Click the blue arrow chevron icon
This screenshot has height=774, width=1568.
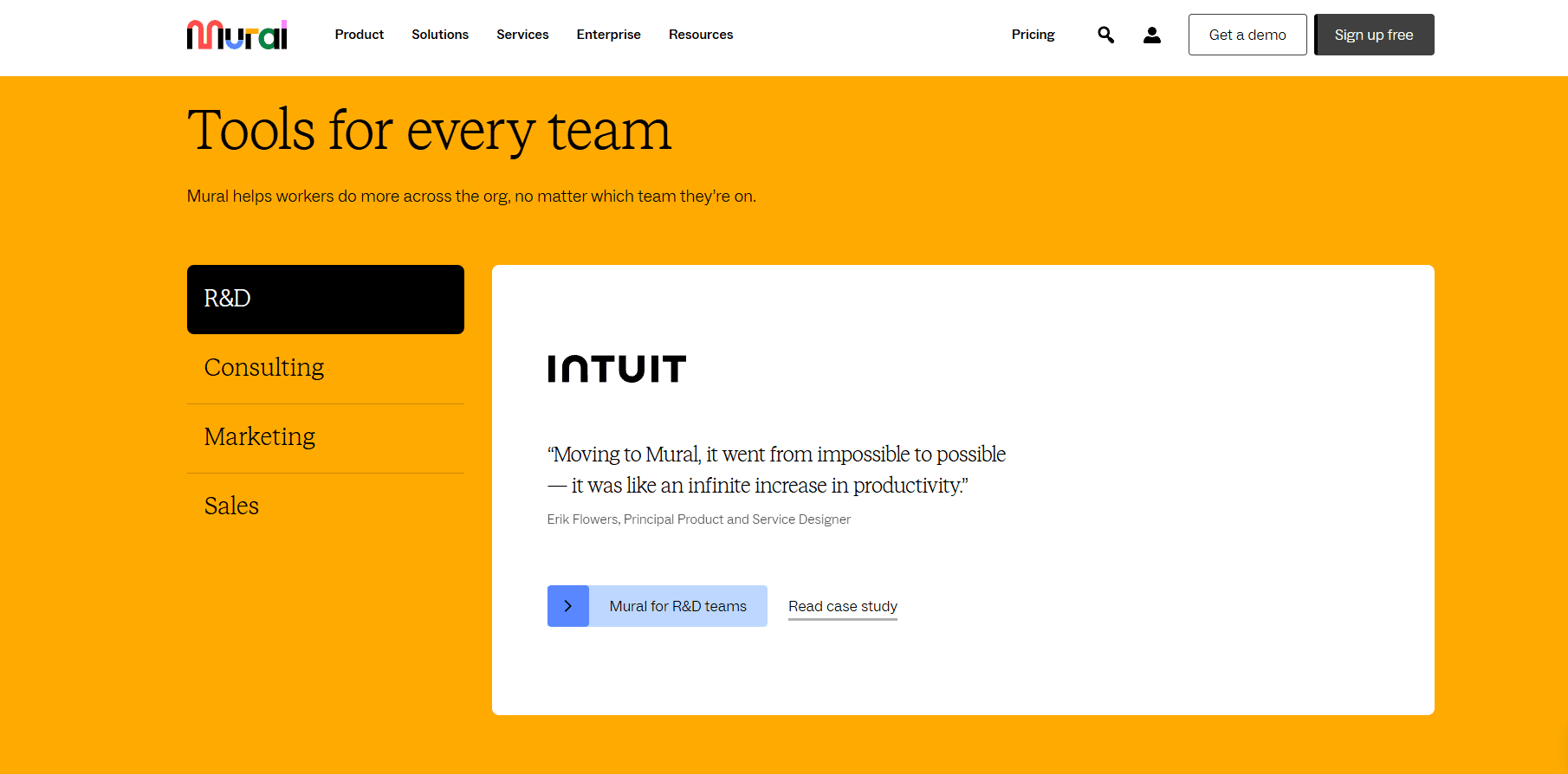click(568, 606)
